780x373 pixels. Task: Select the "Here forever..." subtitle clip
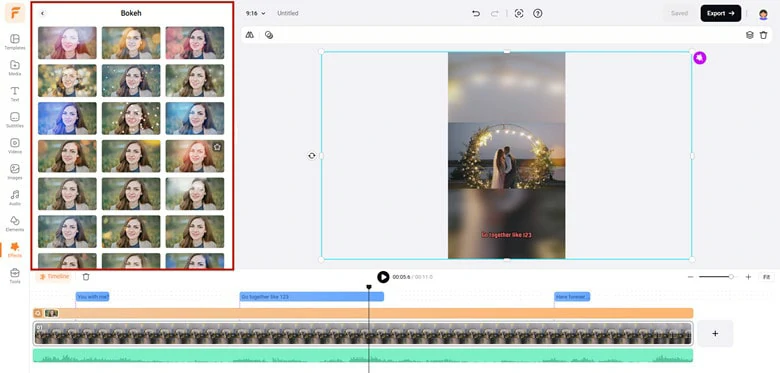(x=572, y=296)
